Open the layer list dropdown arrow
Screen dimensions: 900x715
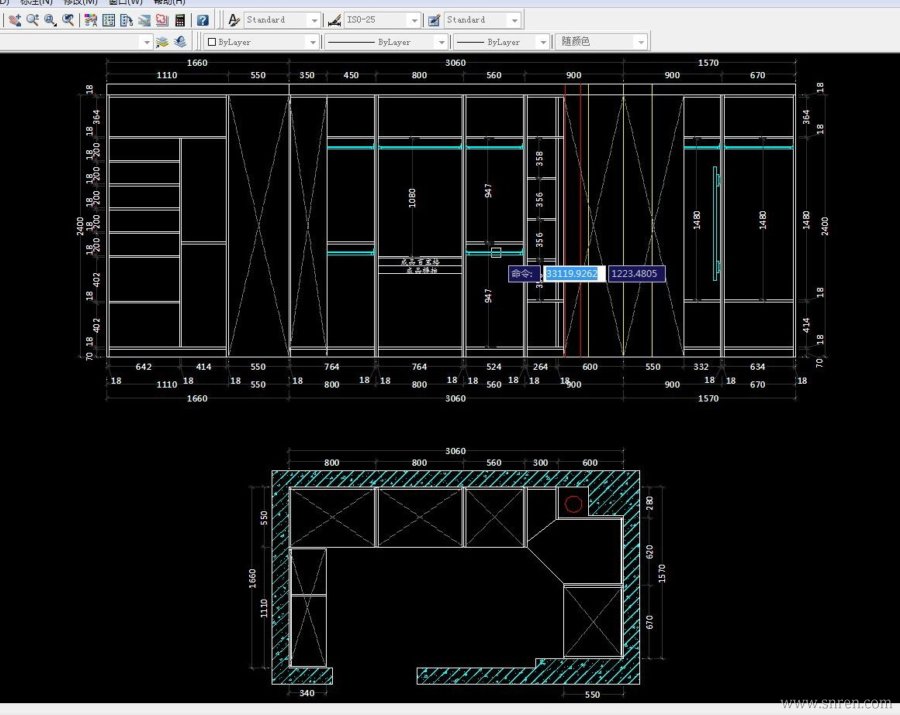(146, 42)
